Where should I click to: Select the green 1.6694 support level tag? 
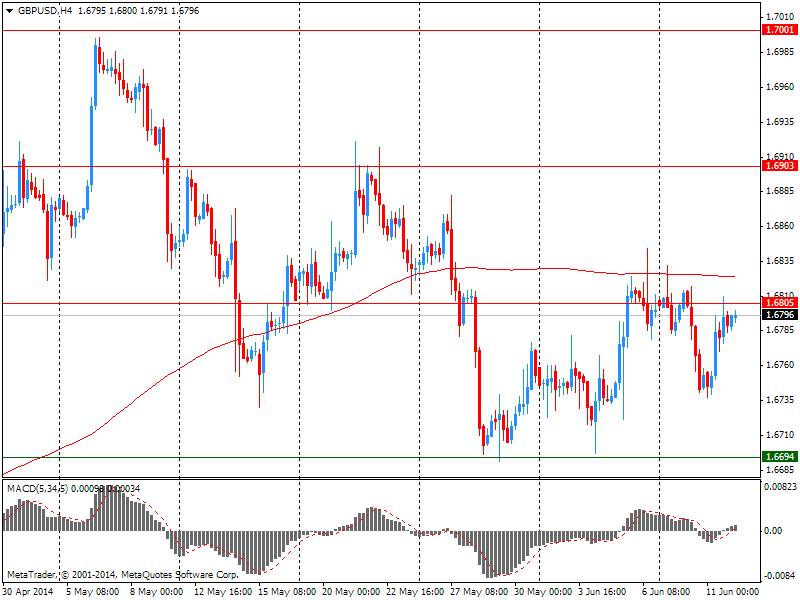[x=780, y=457]
